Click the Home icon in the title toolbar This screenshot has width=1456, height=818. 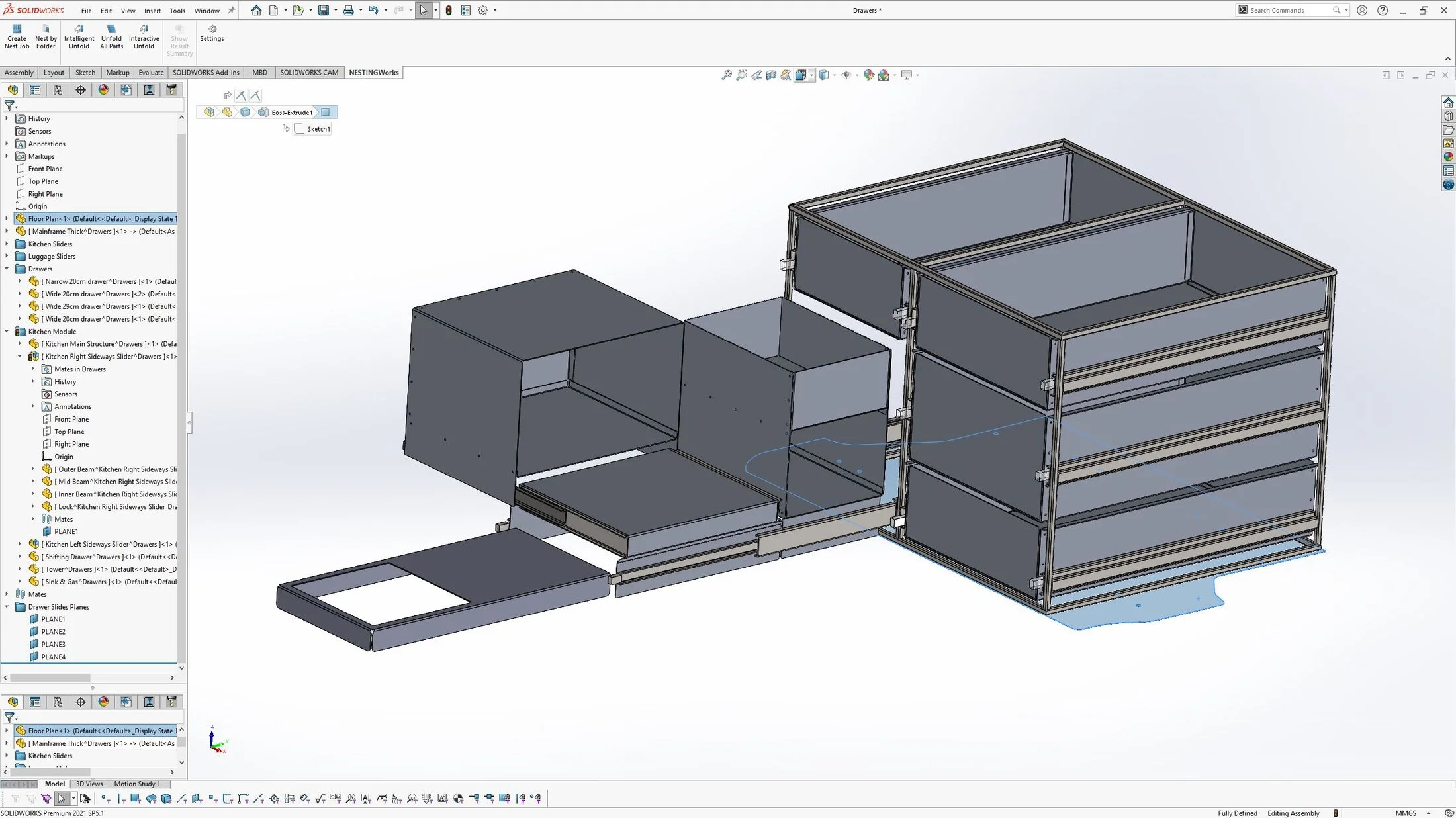(256, 10)
